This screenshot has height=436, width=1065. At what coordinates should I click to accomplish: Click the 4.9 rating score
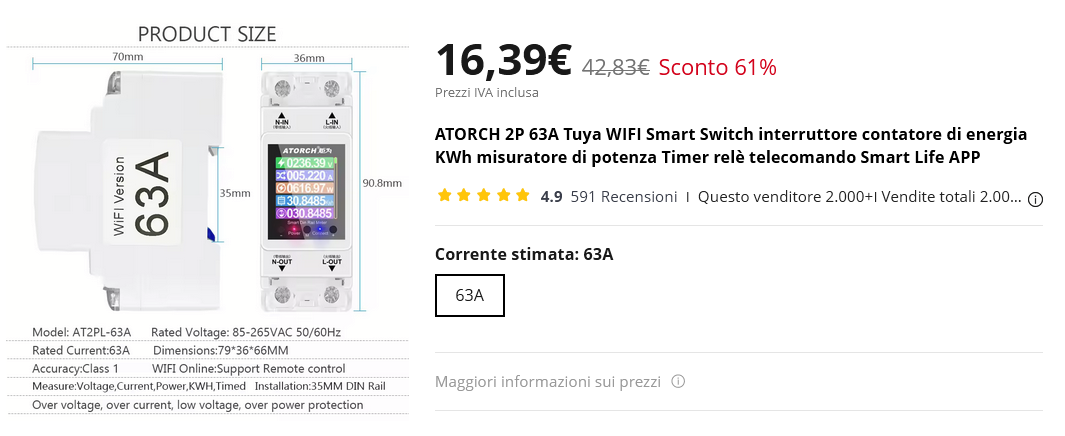coord(551,197)
